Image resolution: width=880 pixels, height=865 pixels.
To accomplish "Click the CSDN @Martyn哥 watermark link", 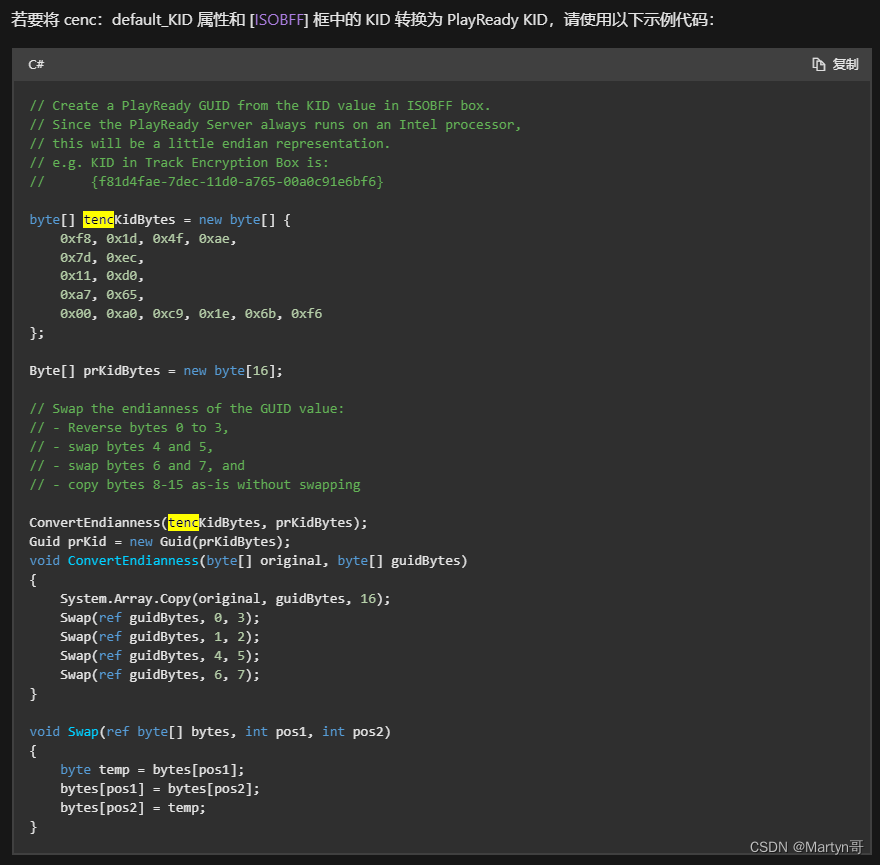I will pos(806,846).
